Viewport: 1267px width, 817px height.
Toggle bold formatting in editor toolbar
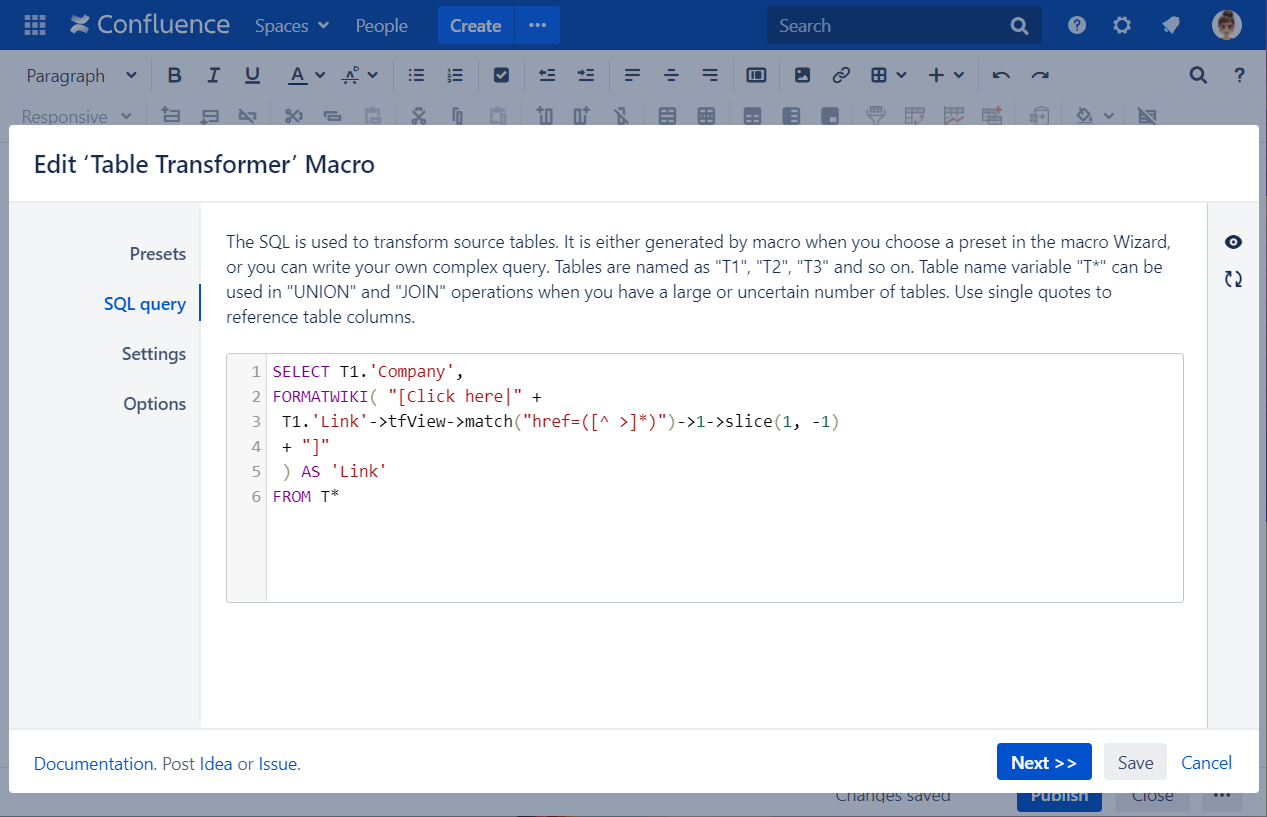pos(175,75)
